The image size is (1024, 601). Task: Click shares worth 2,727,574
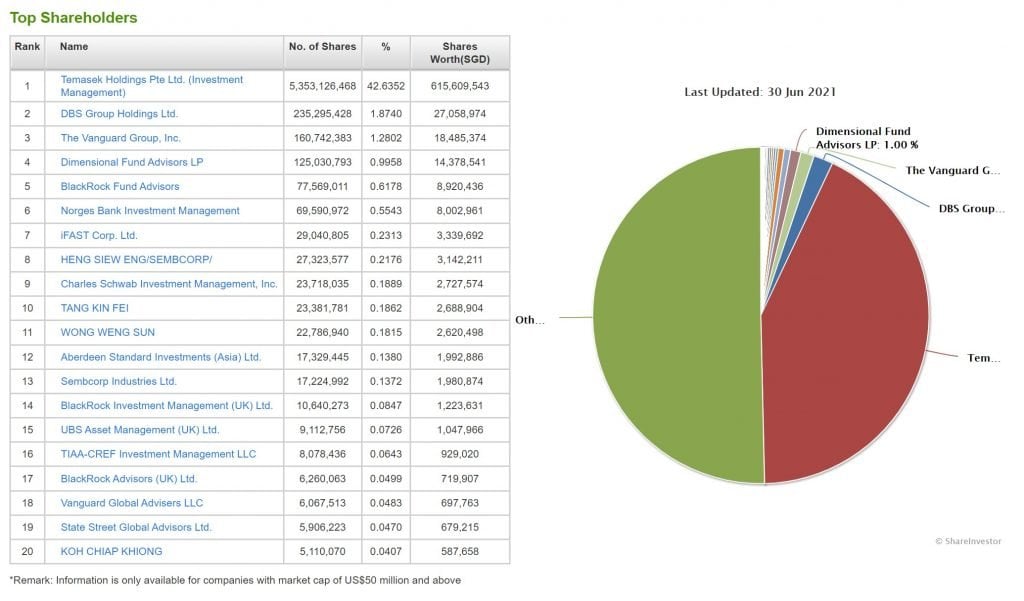(460, 284)
